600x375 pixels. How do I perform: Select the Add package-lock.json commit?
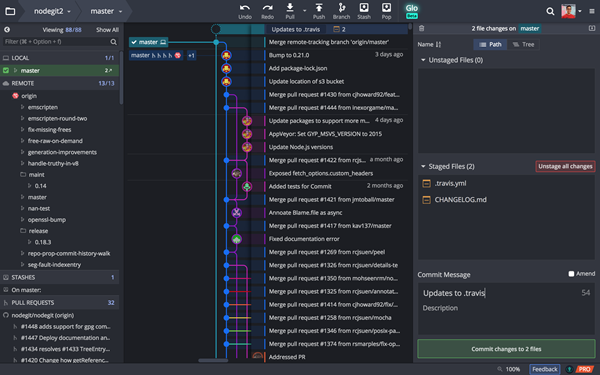click(298, 68)
